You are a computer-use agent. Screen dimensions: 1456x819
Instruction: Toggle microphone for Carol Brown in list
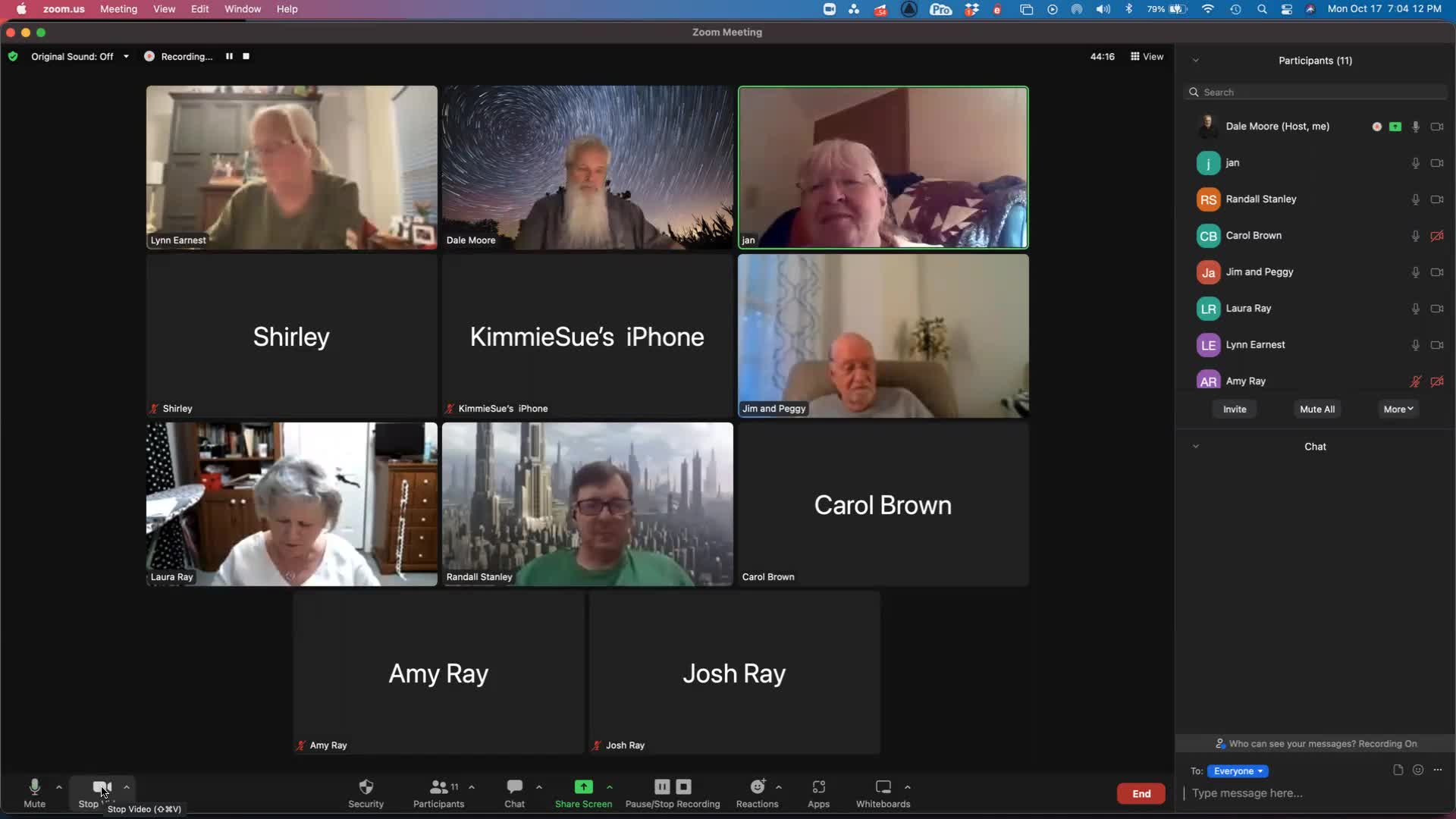1415,236
